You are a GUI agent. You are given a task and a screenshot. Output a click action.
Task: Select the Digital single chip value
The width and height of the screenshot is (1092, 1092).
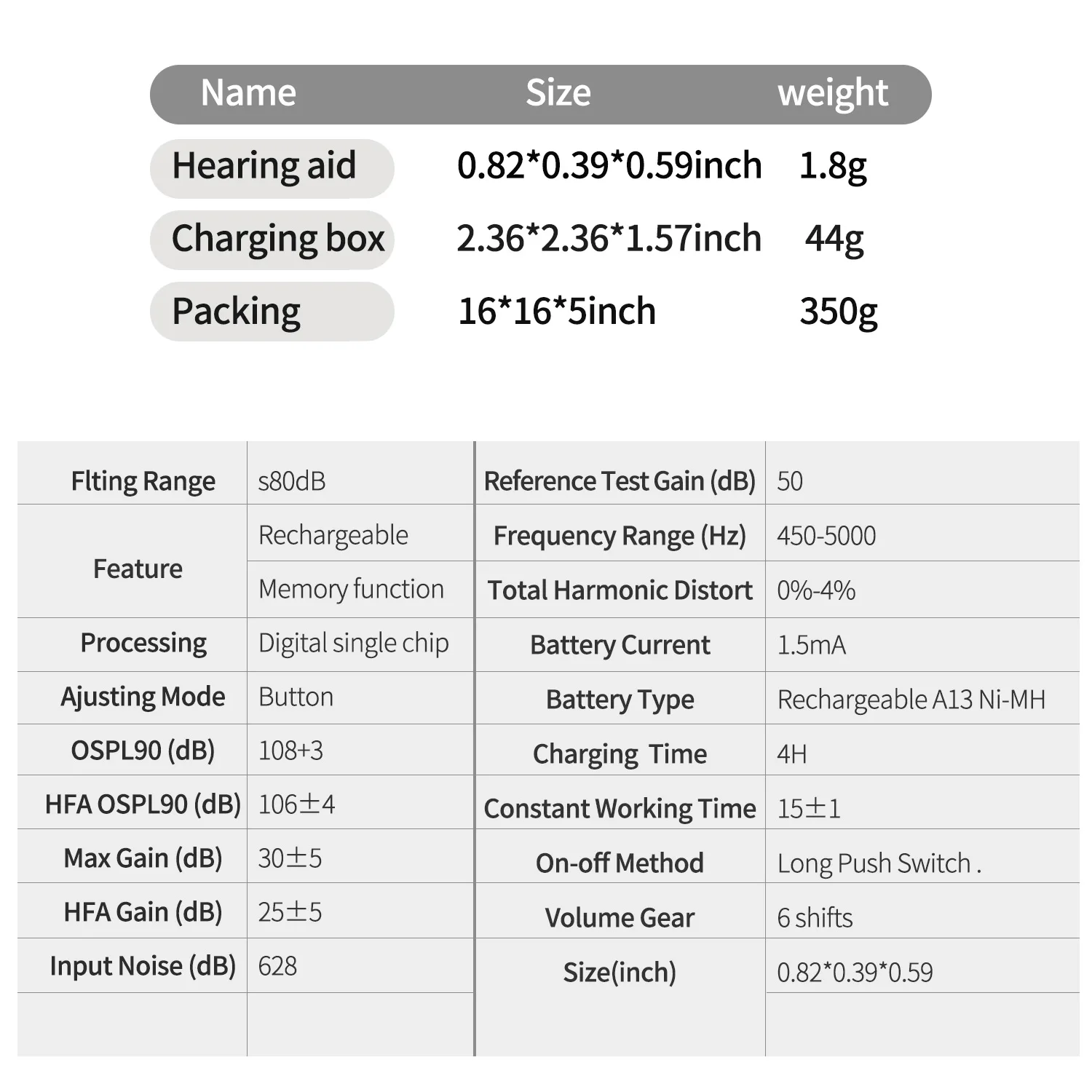354,644
